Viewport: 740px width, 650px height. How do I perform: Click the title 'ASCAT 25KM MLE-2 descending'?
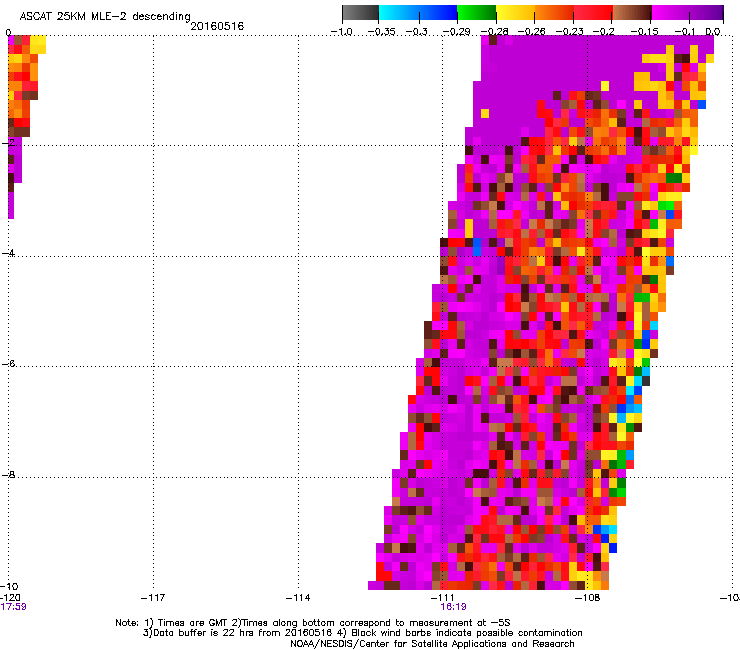[105, 16]
